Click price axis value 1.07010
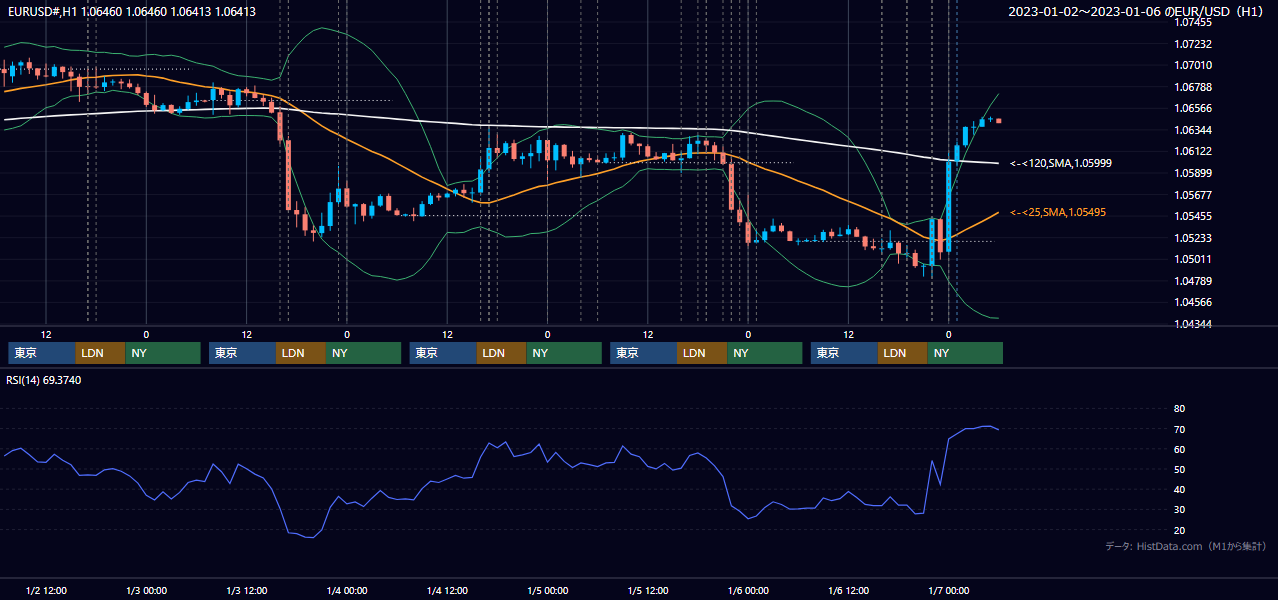The width and height of the screenshot is (1278, 600). (1192, 66)
